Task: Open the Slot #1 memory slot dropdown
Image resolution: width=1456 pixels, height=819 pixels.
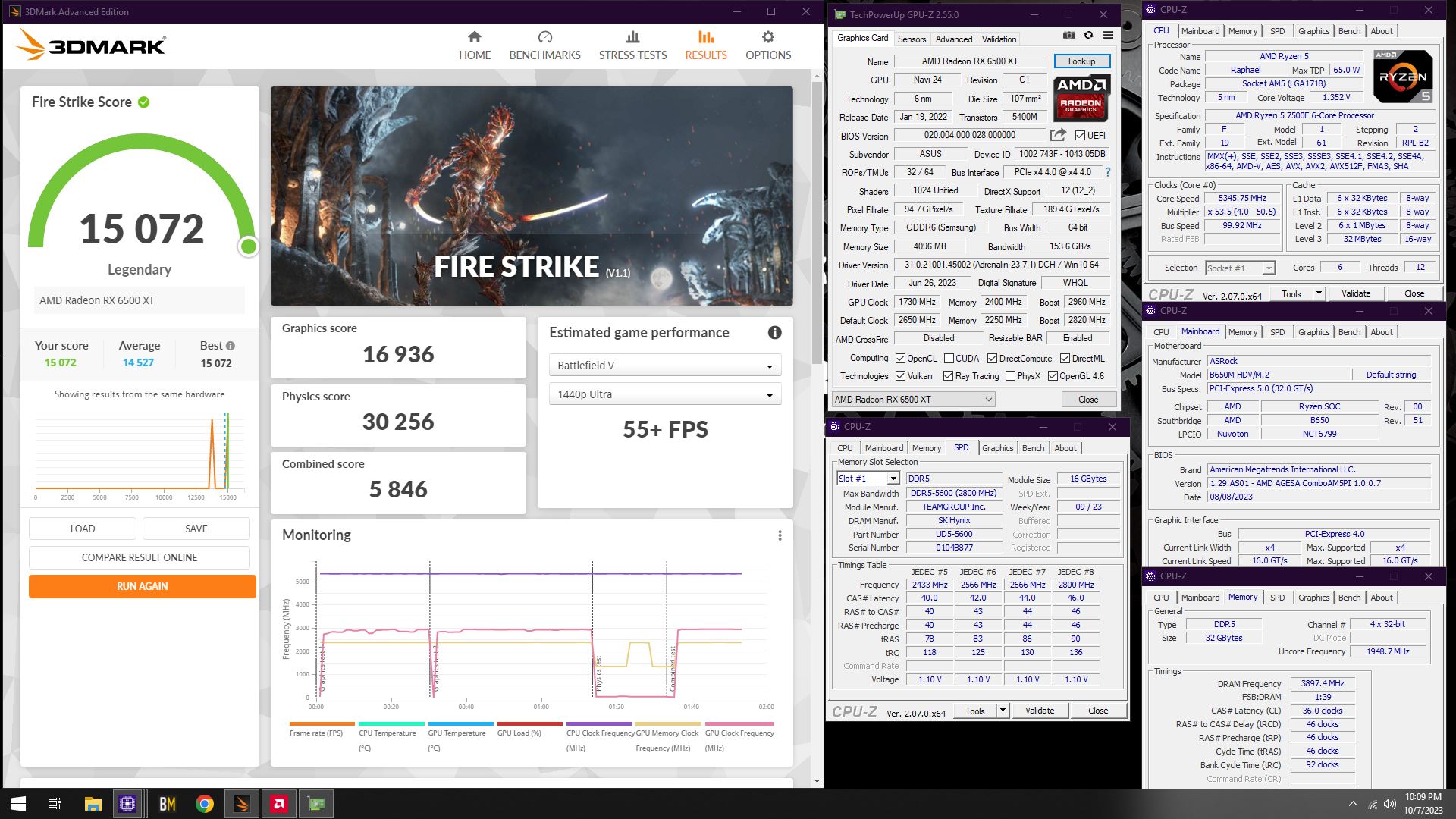Action: [868, 479]
